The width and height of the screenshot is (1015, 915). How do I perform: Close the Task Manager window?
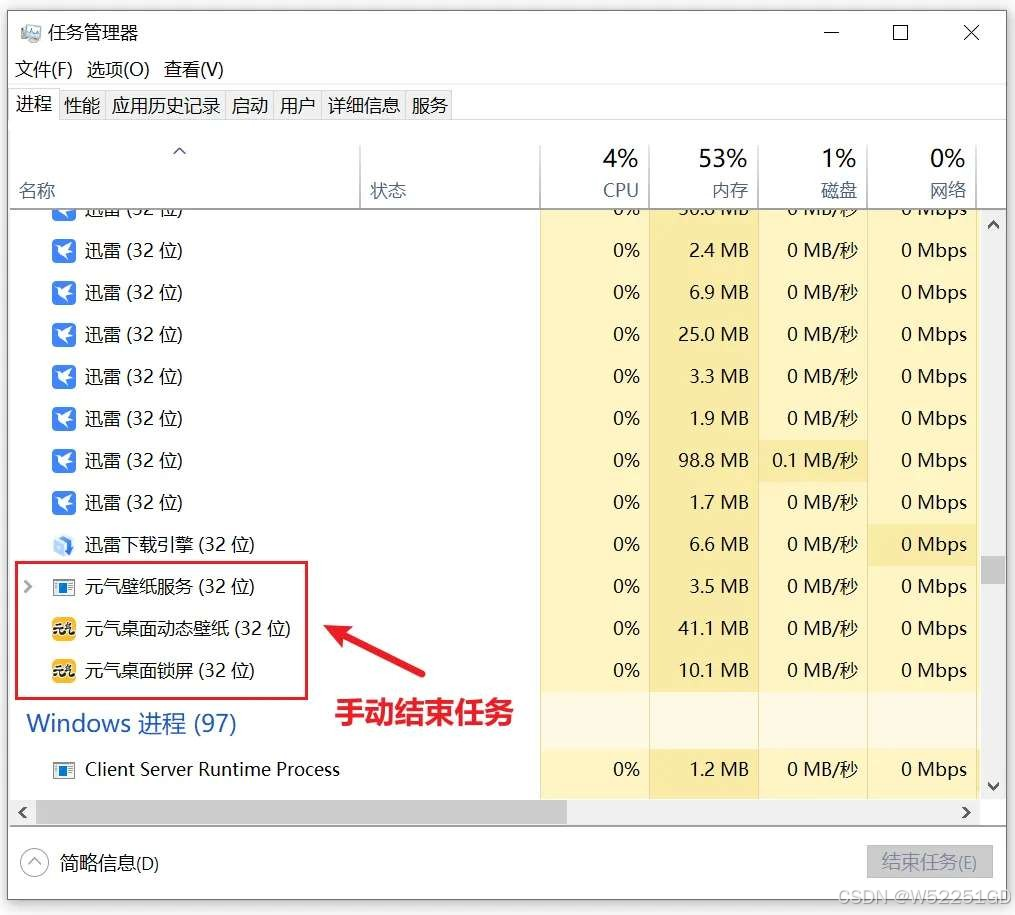pyautogui.click(x=971, y=32)
